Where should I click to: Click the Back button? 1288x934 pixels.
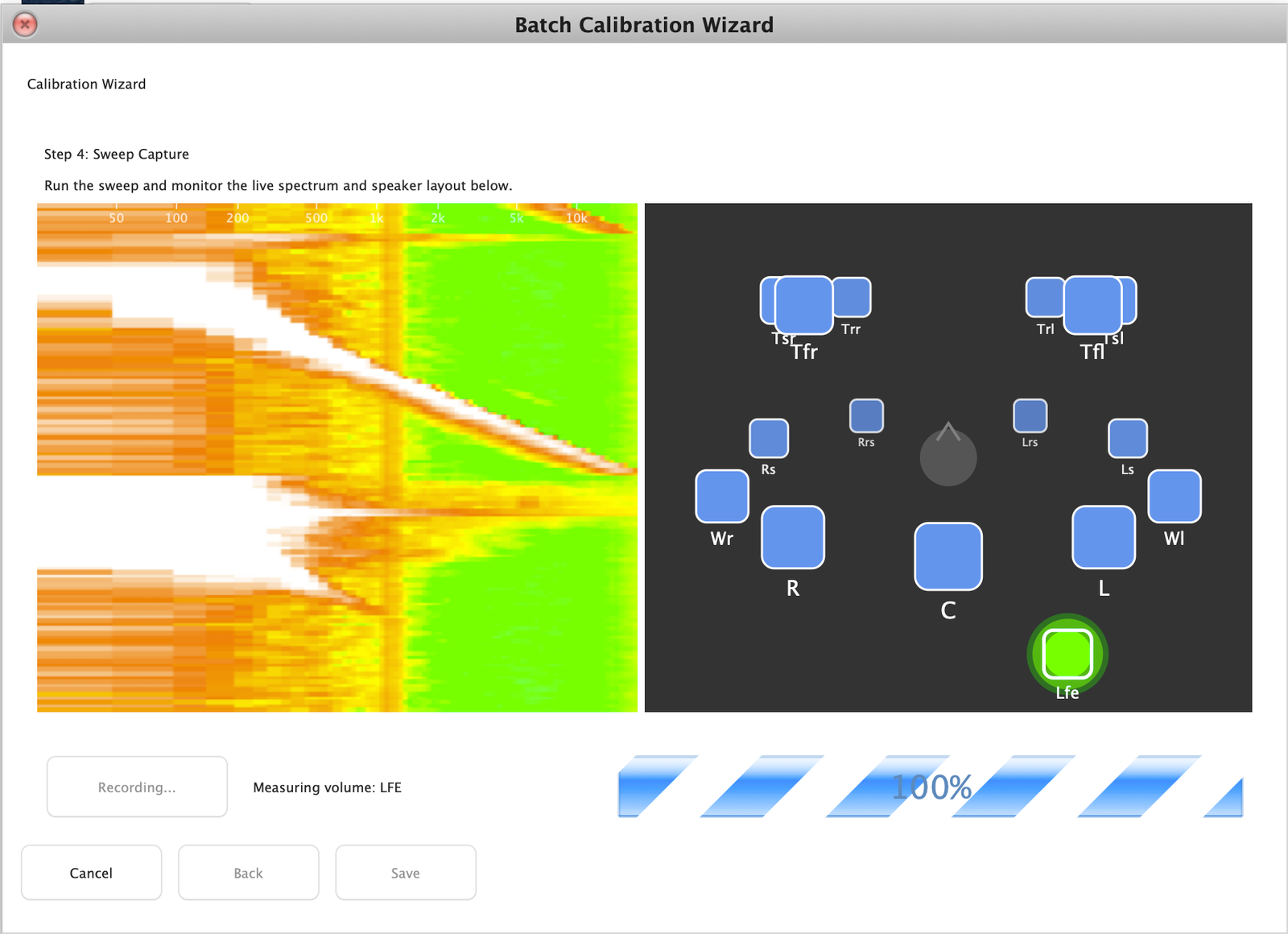(x=248, y=873)
